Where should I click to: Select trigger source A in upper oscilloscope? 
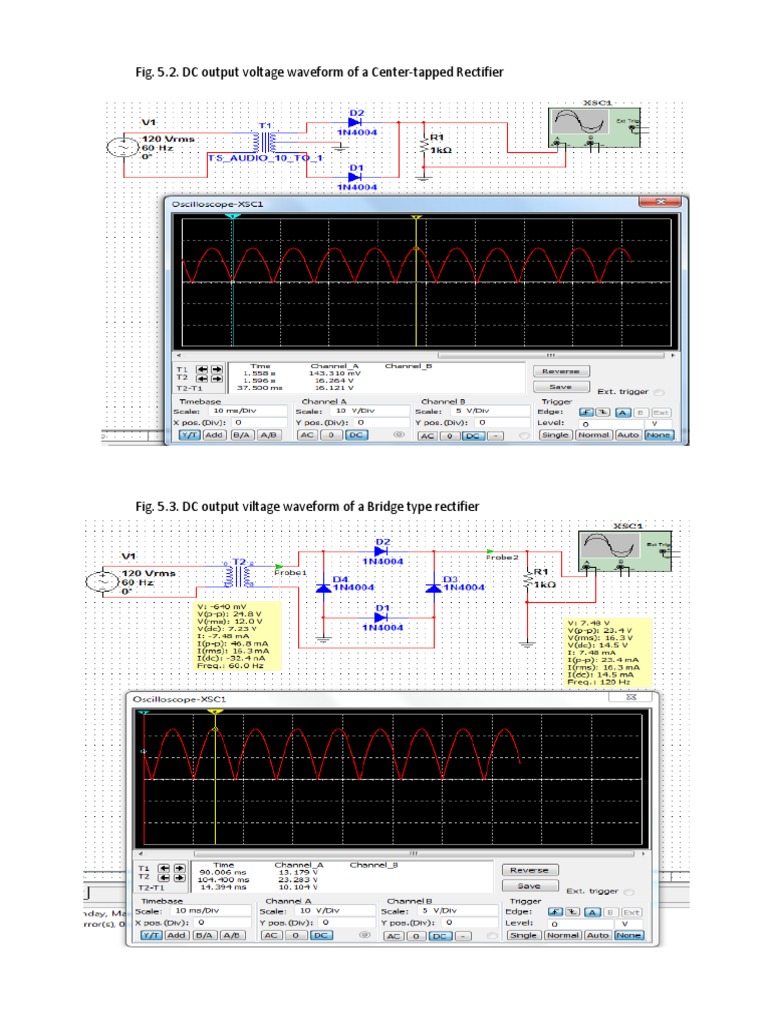[x=622, y=412]
